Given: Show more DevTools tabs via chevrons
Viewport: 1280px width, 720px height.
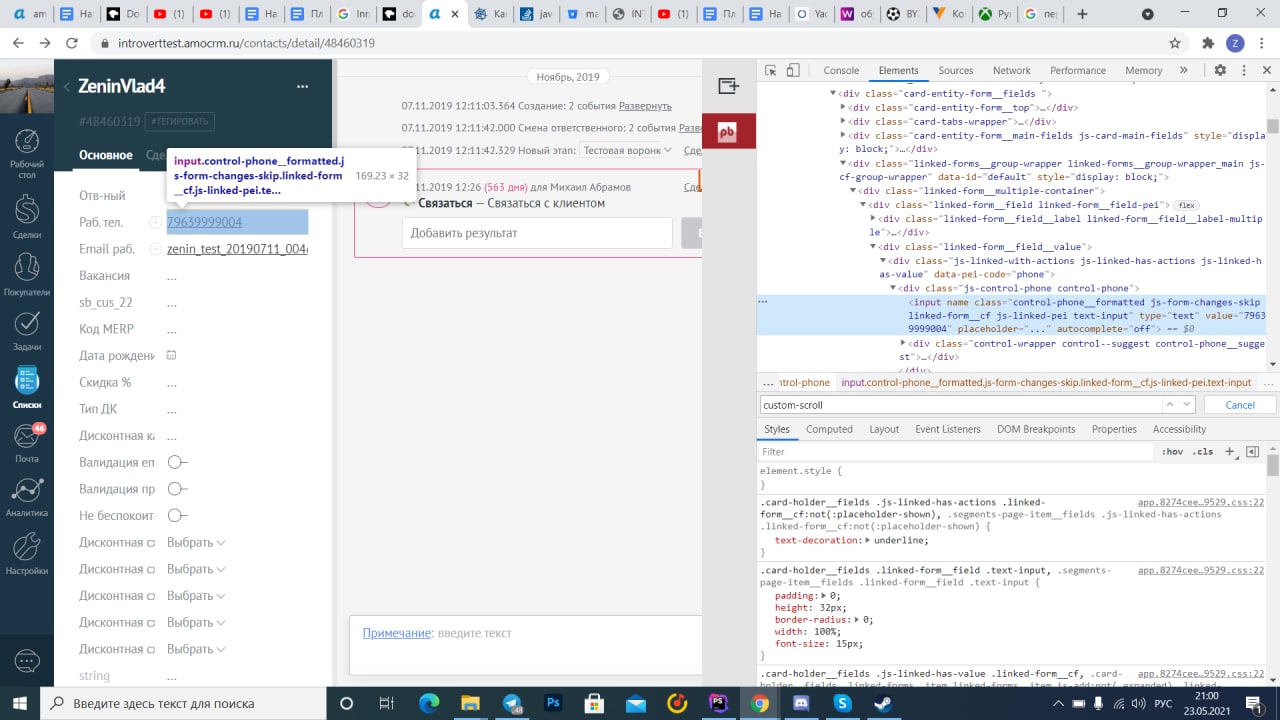Looking at the screenshot, I should (x=1183, y=70).
